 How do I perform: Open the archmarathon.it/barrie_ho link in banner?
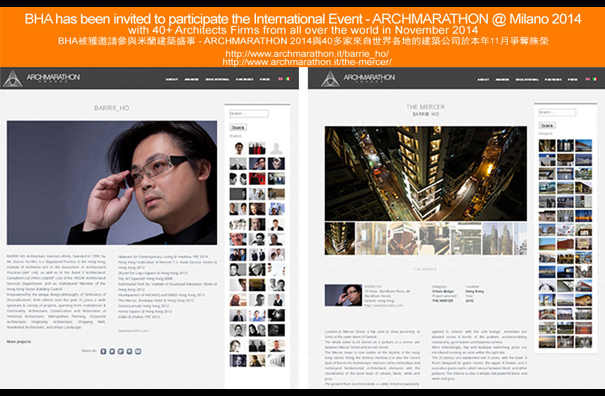307,54
